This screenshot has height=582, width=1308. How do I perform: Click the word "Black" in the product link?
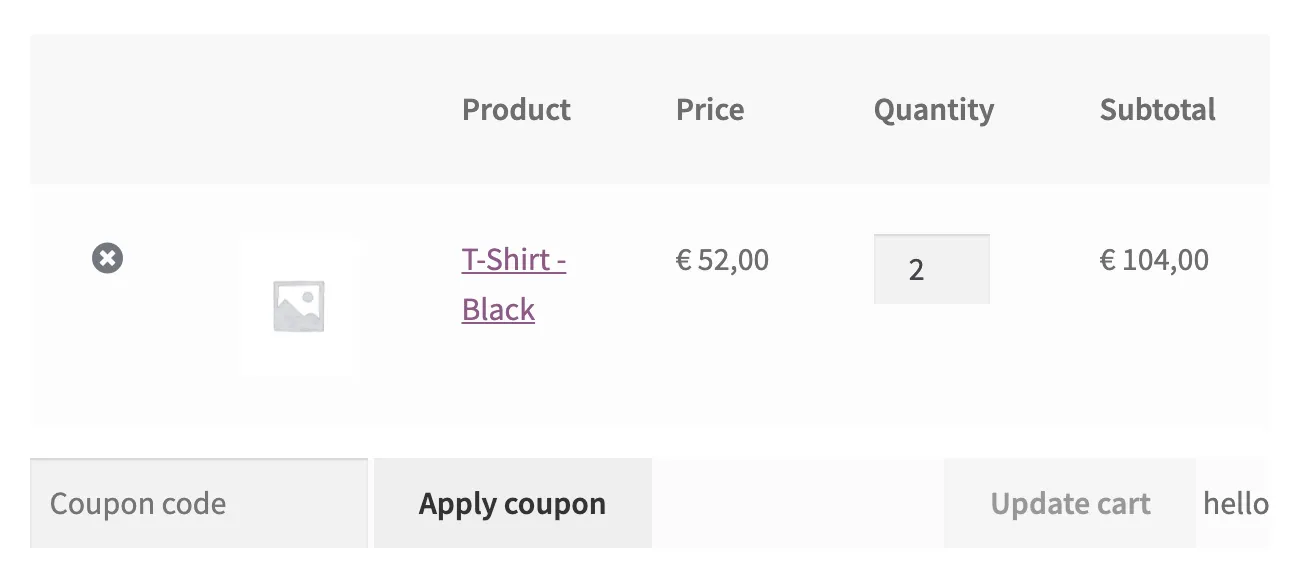(x=498, y=310)
